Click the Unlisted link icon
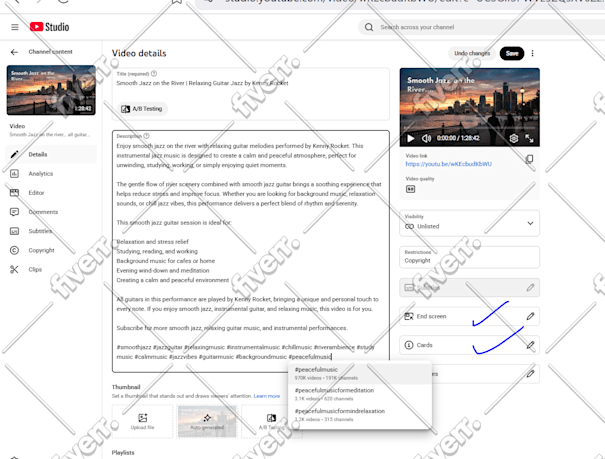This screenshot has width=605, height=459. 409,226
